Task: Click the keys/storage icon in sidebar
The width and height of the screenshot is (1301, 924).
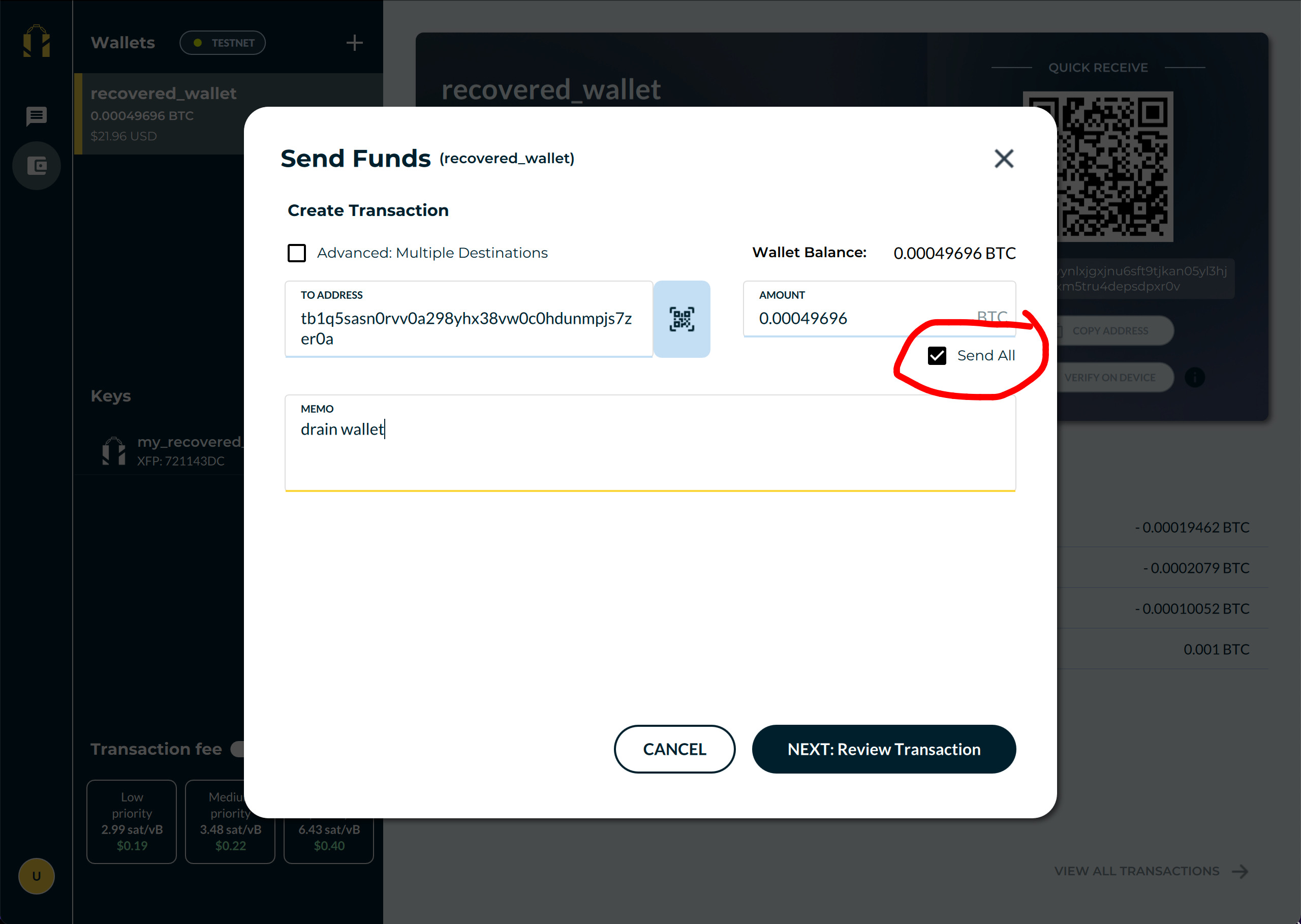Action: point(37,165)
